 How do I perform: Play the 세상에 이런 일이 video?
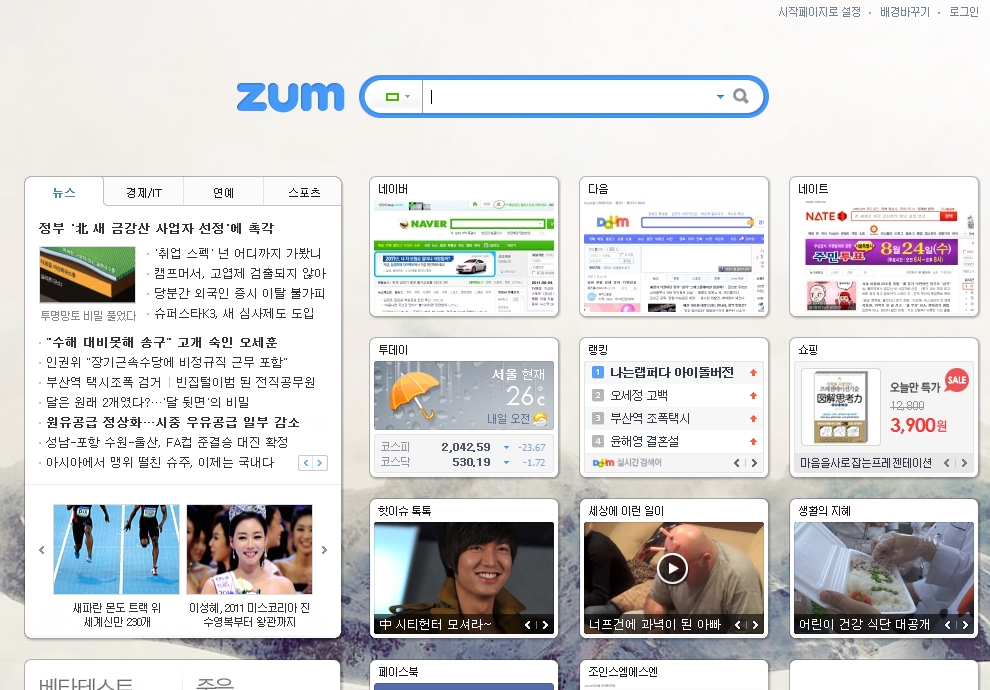(672, 569)
